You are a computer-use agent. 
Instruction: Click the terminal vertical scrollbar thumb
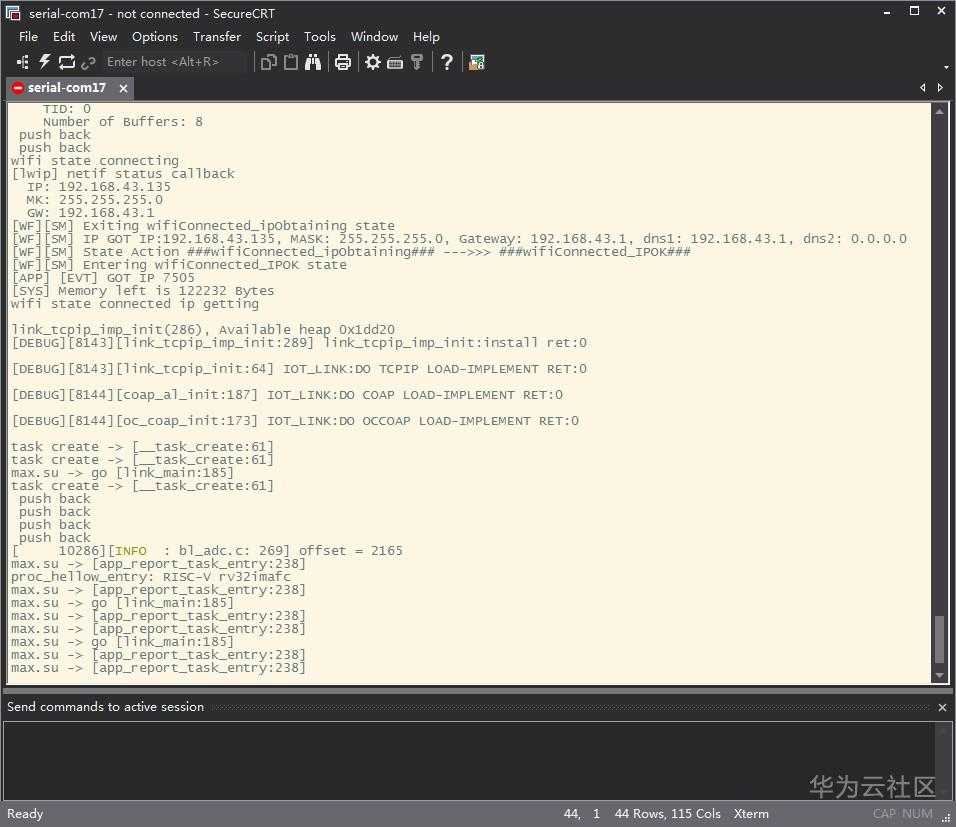pos(940,639)
